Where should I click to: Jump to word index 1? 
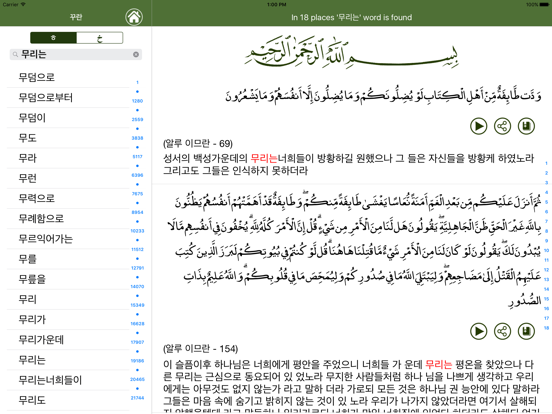click(137, 82)
